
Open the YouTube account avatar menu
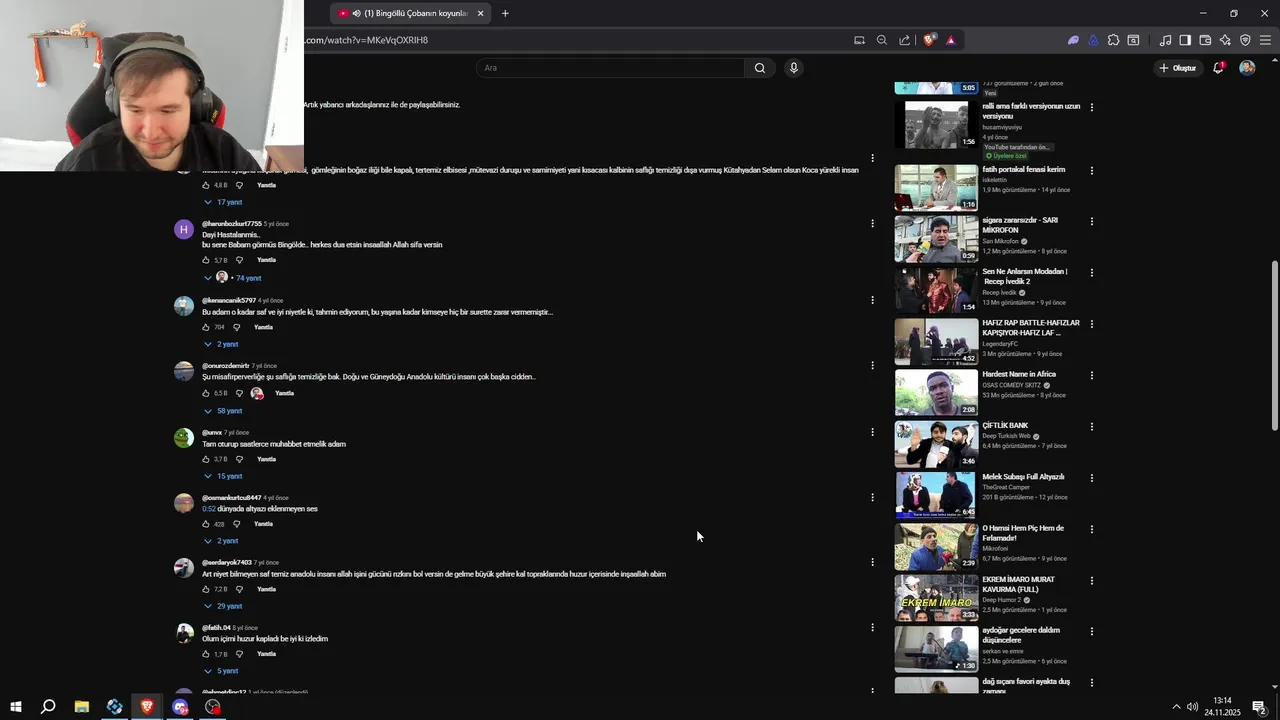point(1247,68)
